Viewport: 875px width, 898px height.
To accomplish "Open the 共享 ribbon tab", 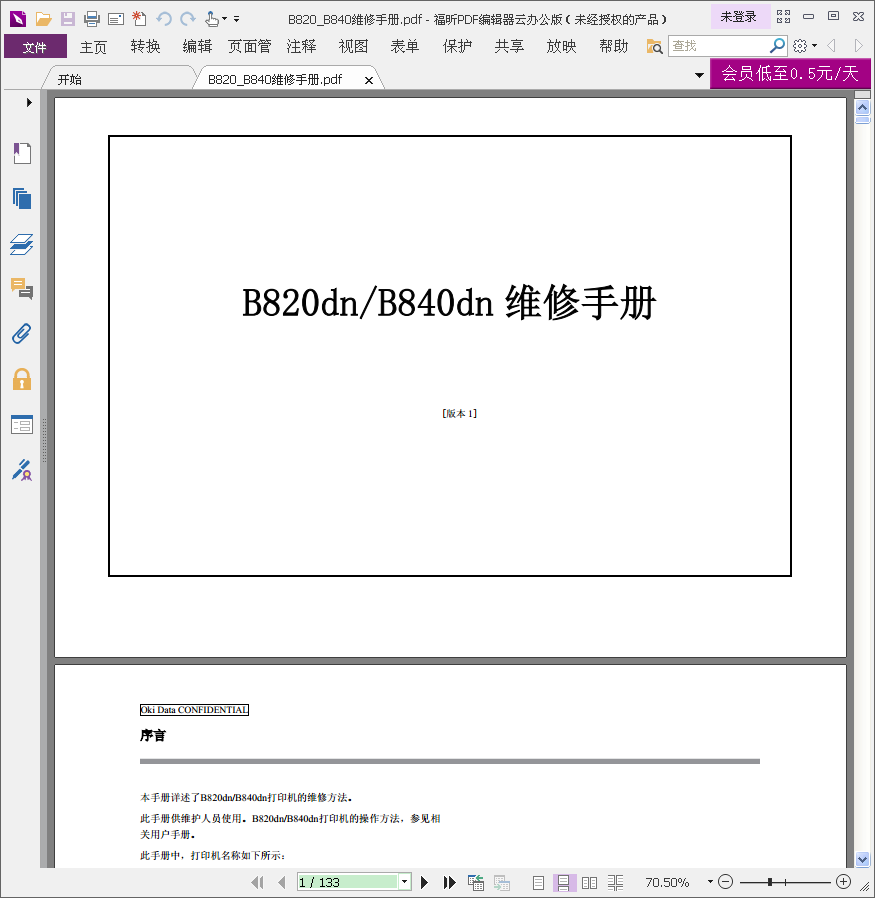I will click(510, 46).
